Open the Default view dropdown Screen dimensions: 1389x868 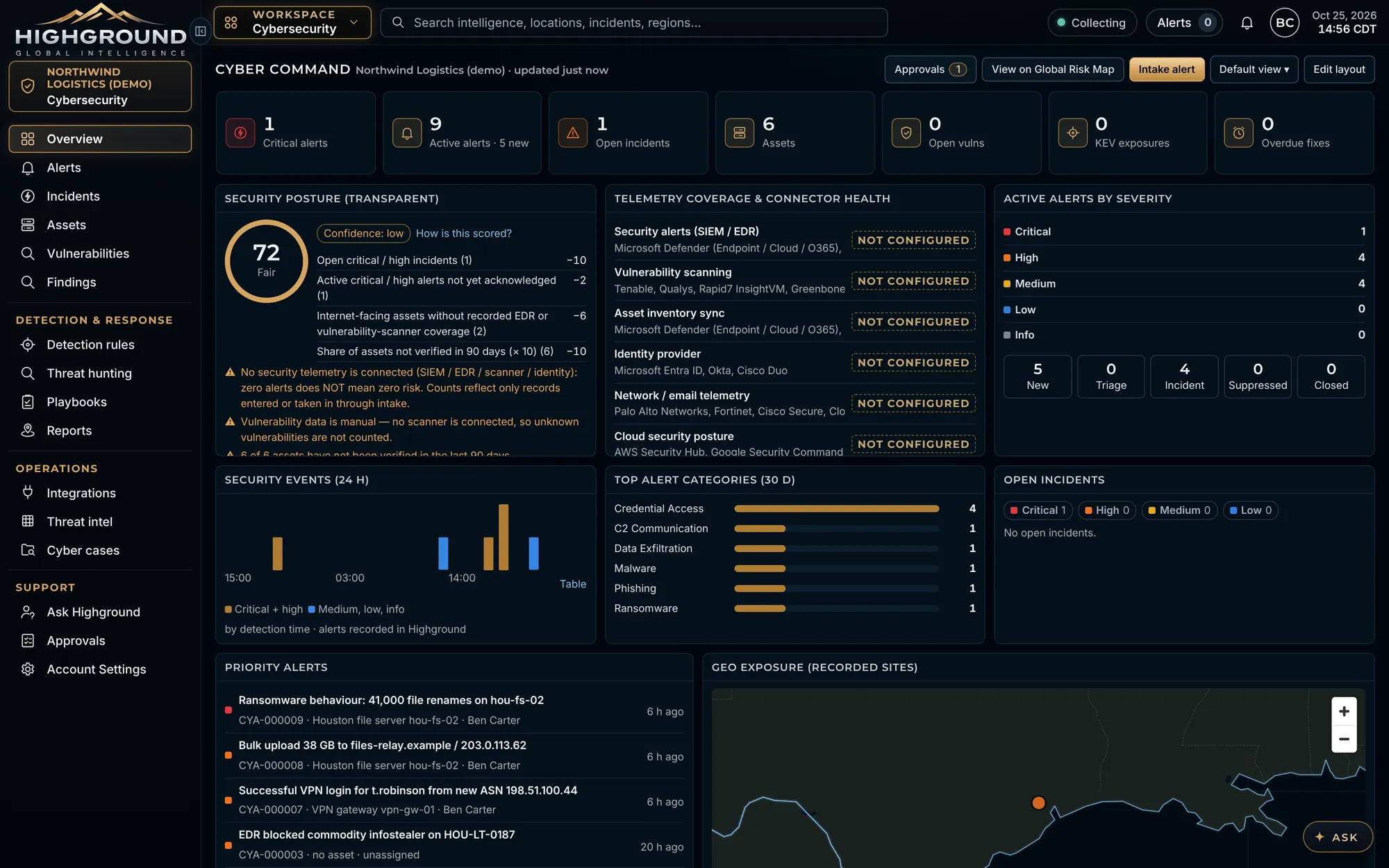pos(1254,69)
